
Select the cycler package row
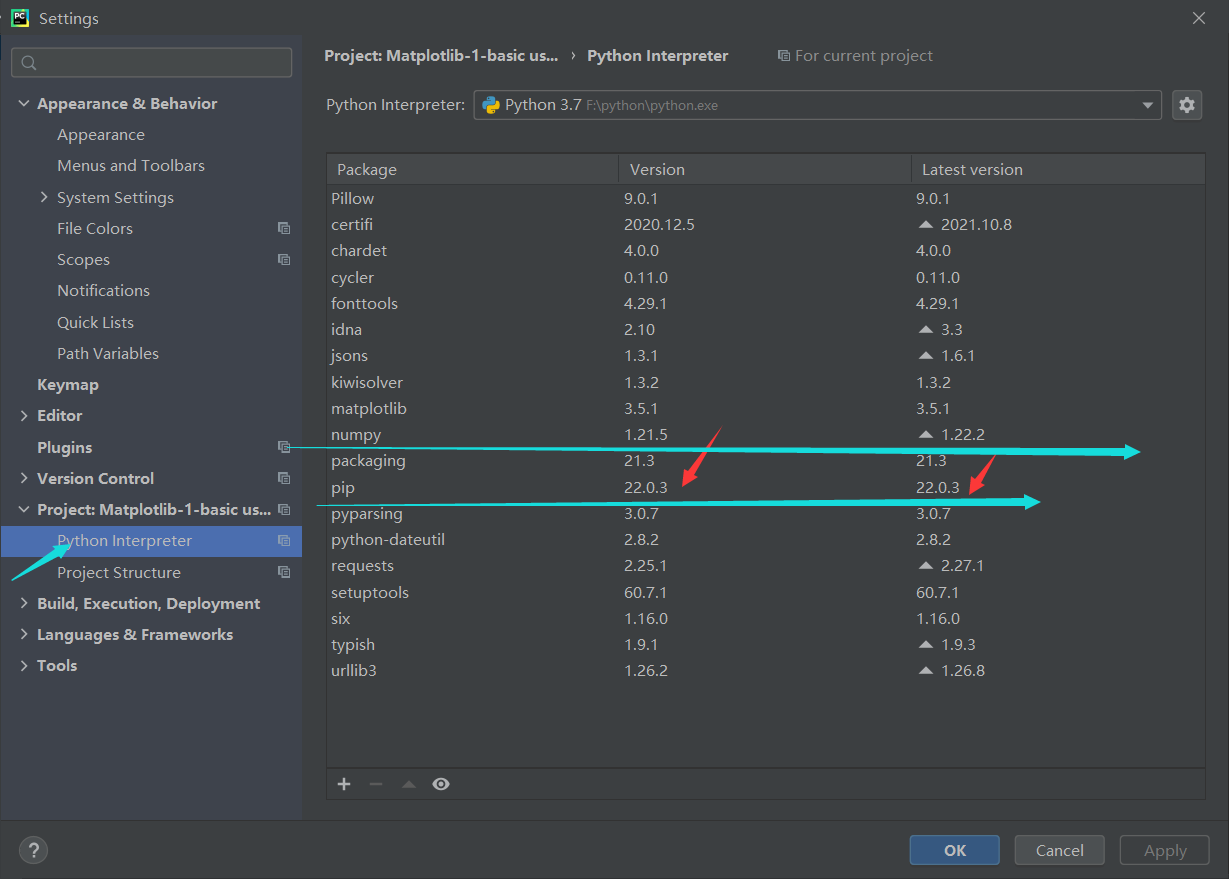[x=766, y=278]
